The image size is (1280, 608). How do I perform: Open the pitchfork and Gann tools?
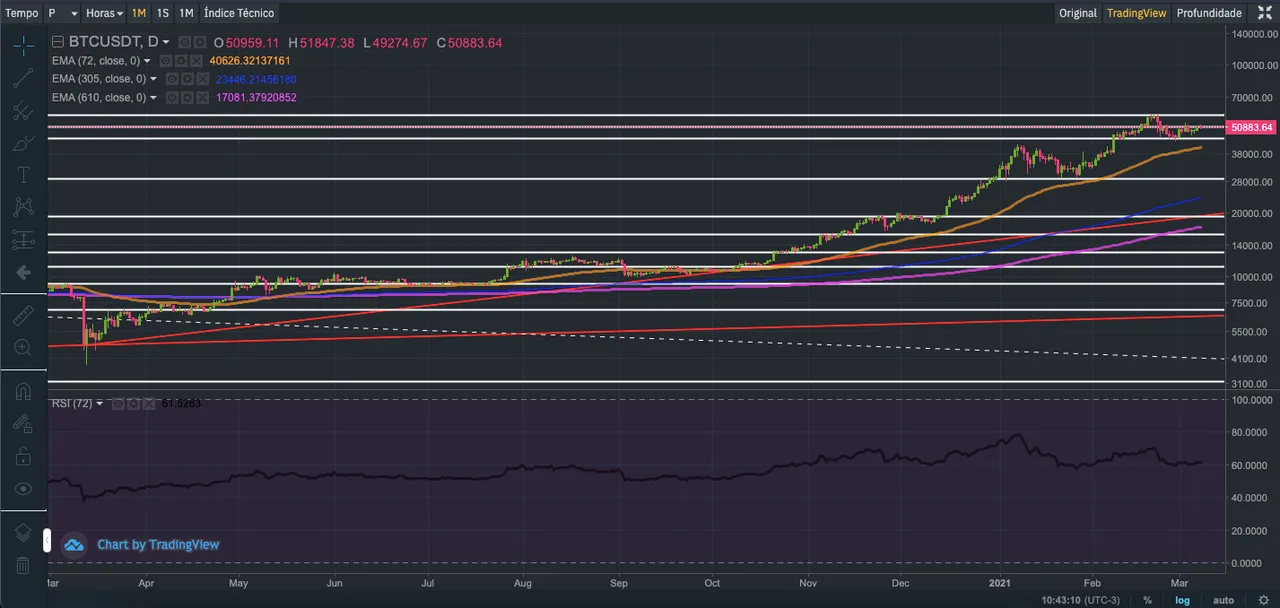[23, 111]
